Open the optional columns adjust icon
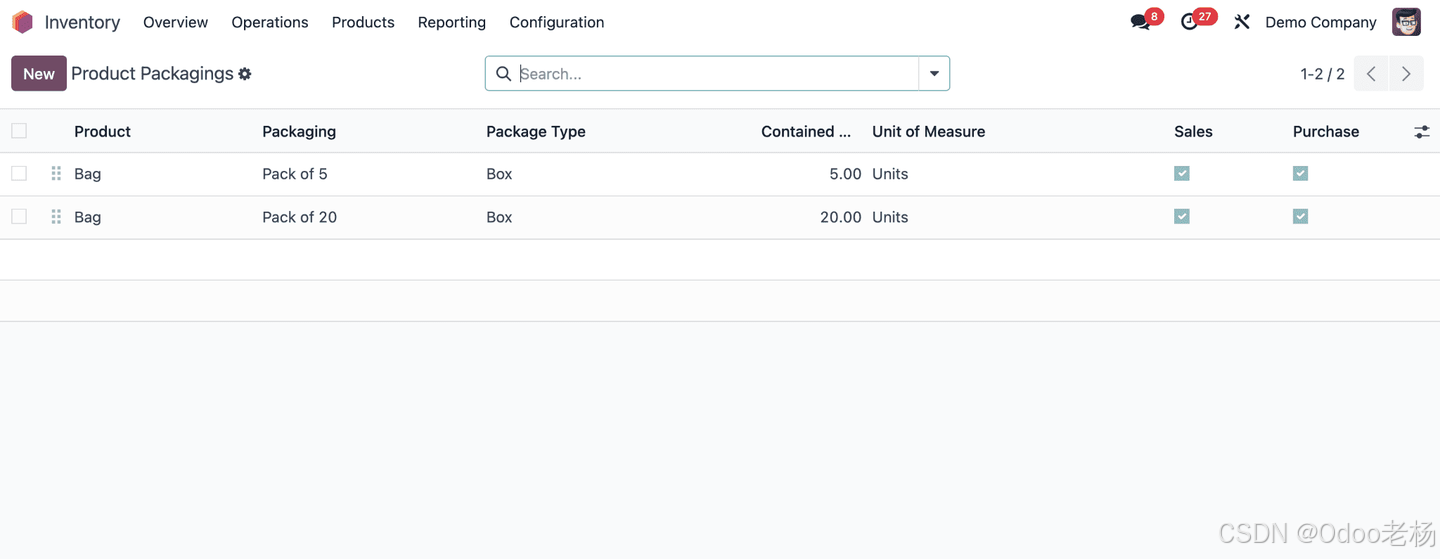 [x=1421, y=132]
